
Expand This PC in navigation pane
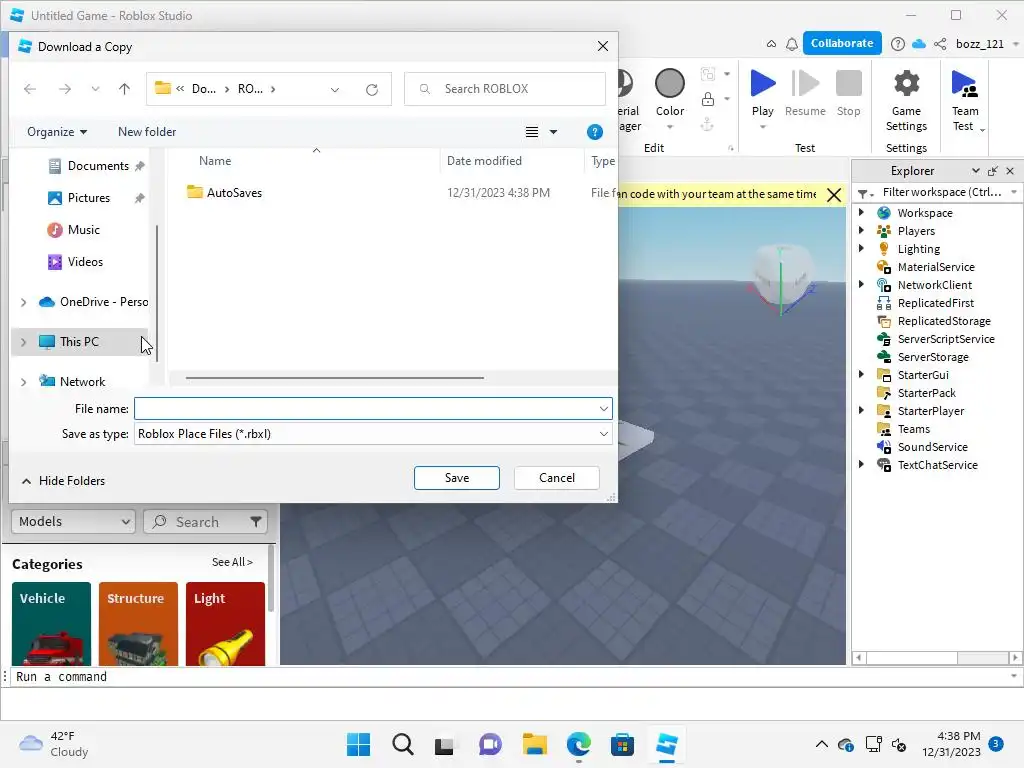(x=24, y=342)
